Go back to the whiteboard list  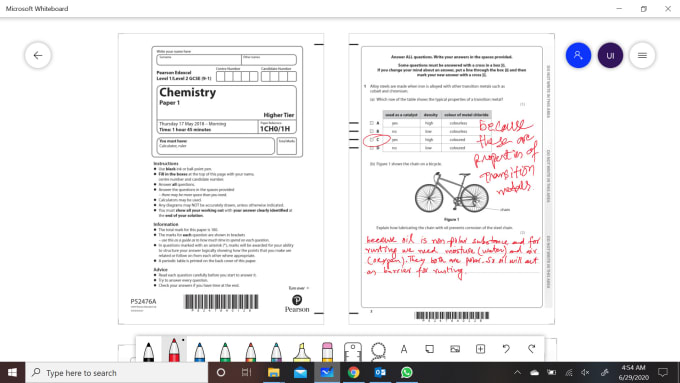click(x=38, y=56)
